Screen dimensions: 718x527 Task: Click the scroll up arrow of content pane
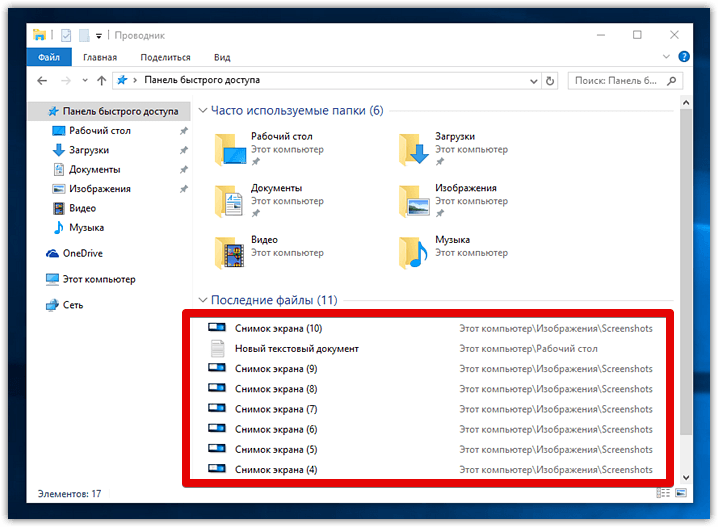coord(685,103)
